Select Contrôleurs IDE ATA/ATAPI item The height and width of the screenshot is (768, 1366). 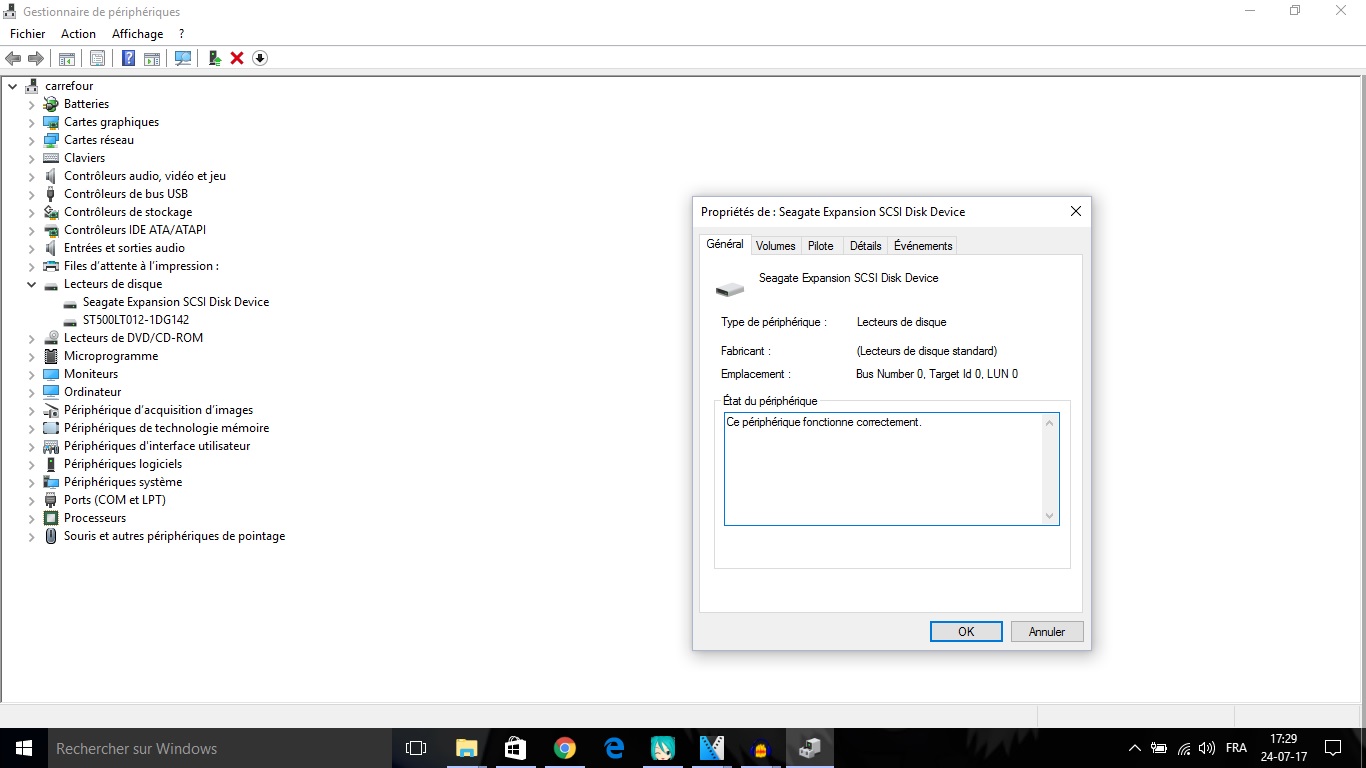(135, 230)
